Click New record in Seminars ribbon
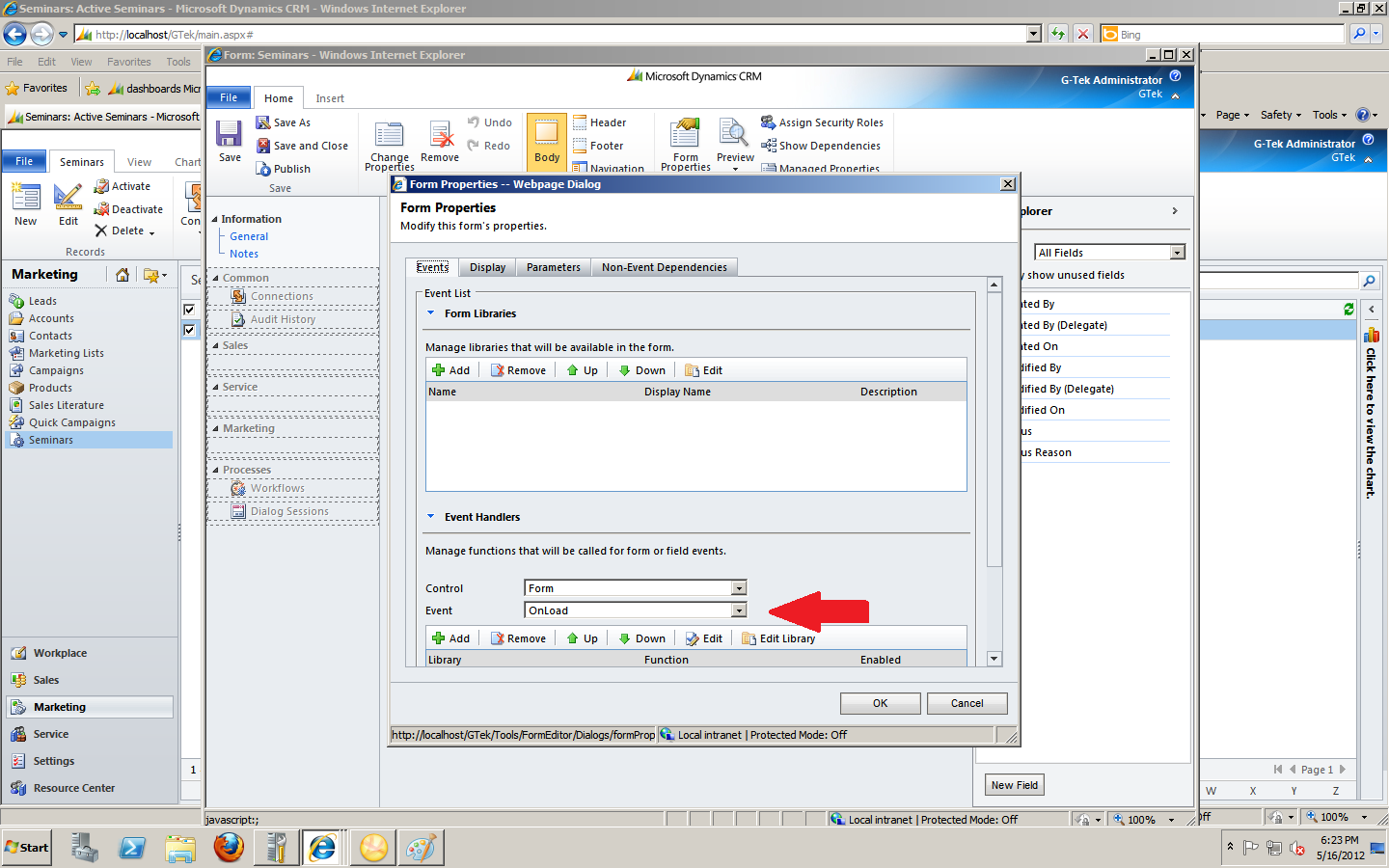 [x=26, y=203]
